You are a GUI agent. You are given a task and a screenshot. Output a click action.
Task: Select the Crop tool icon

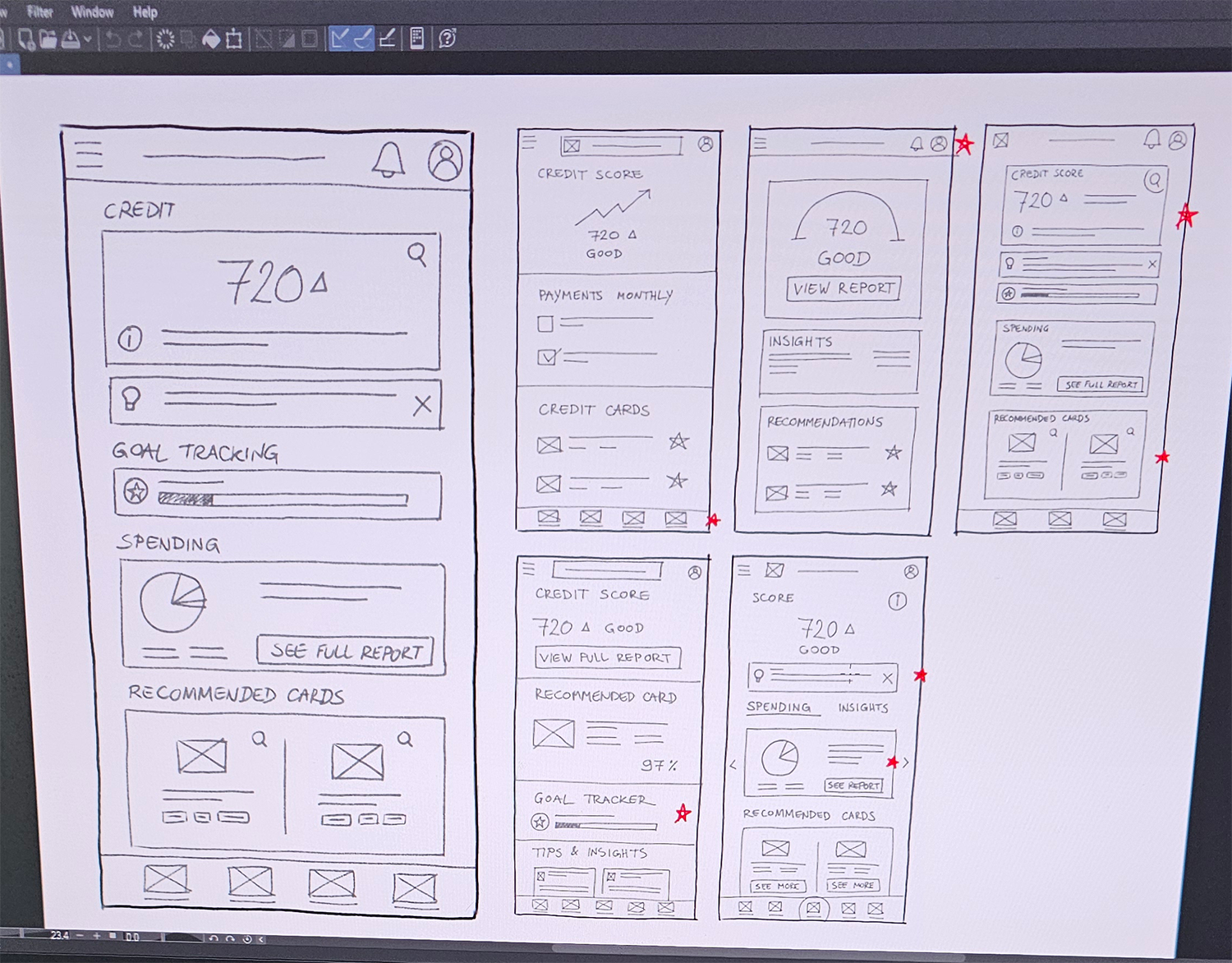[233, 38]
